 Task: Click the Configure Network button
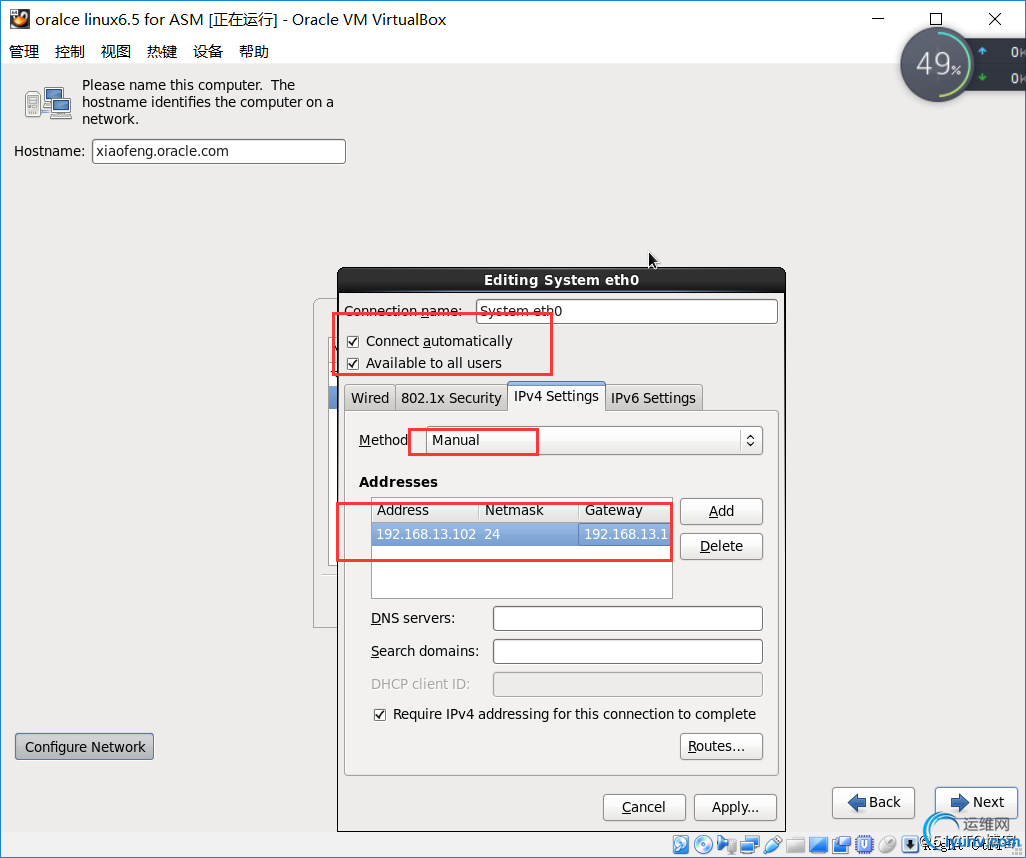click(x=84, y=747)
